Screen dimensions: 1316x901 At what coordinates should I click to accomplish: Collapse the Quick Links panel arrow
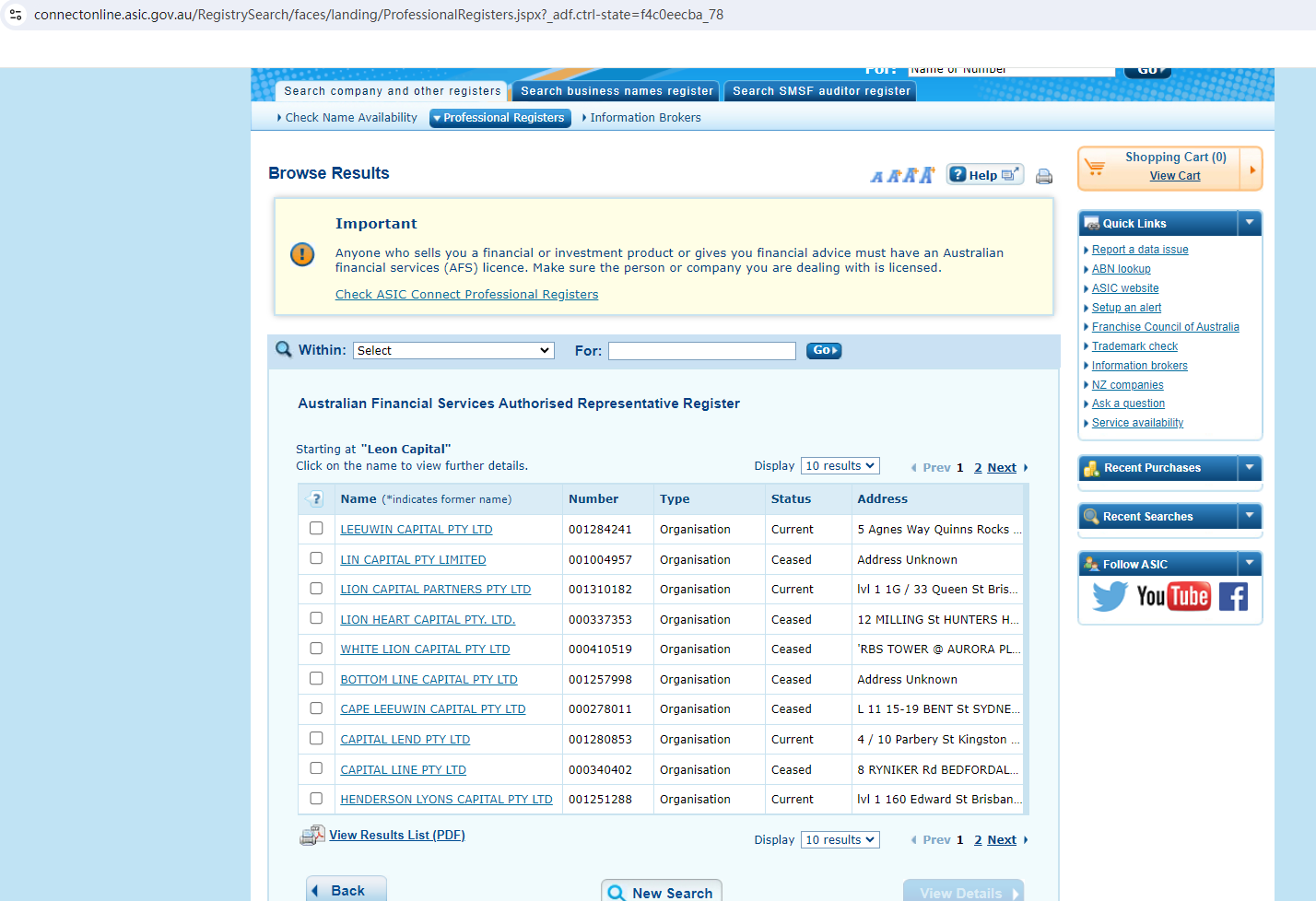(x=1250, y=223)
